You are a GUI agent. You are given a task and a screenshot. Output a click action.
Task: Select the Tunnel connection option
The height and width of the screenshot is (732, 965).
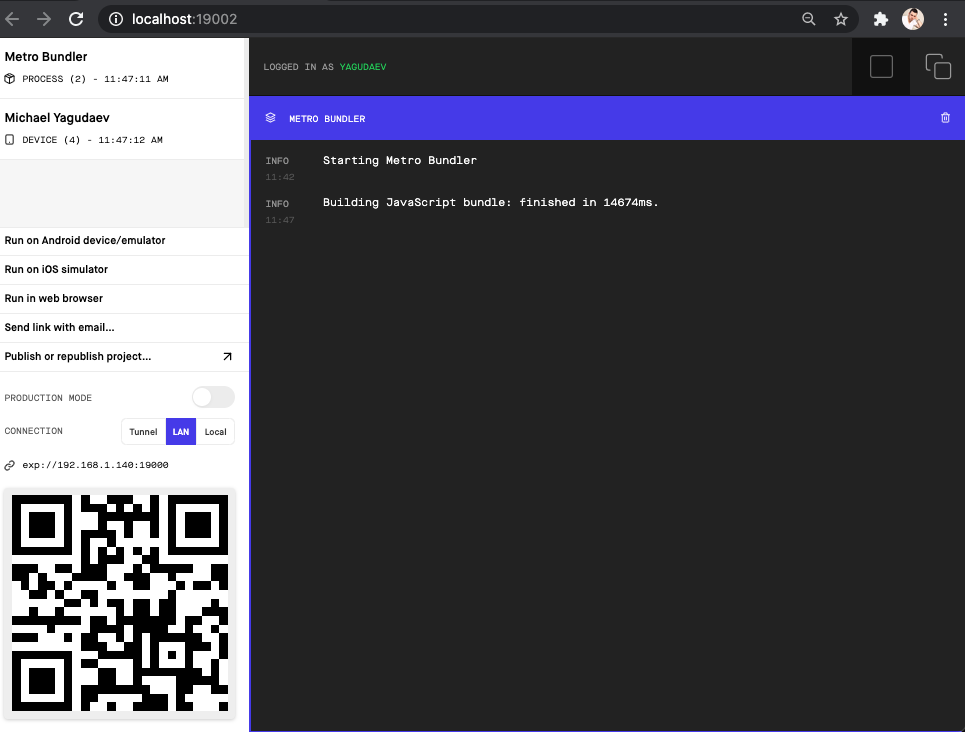(x=142, y=431)
